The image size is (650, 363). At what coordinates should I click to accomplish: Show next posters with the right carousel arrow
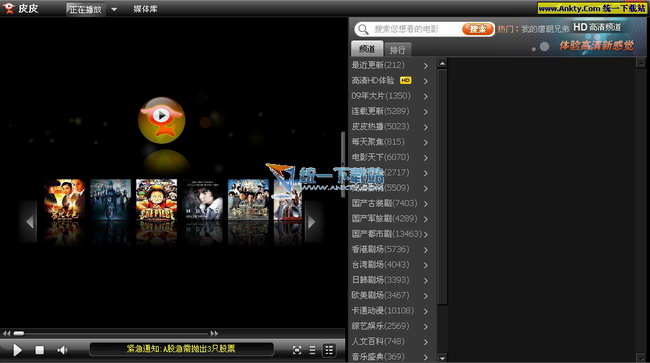(x=312, y=222)
